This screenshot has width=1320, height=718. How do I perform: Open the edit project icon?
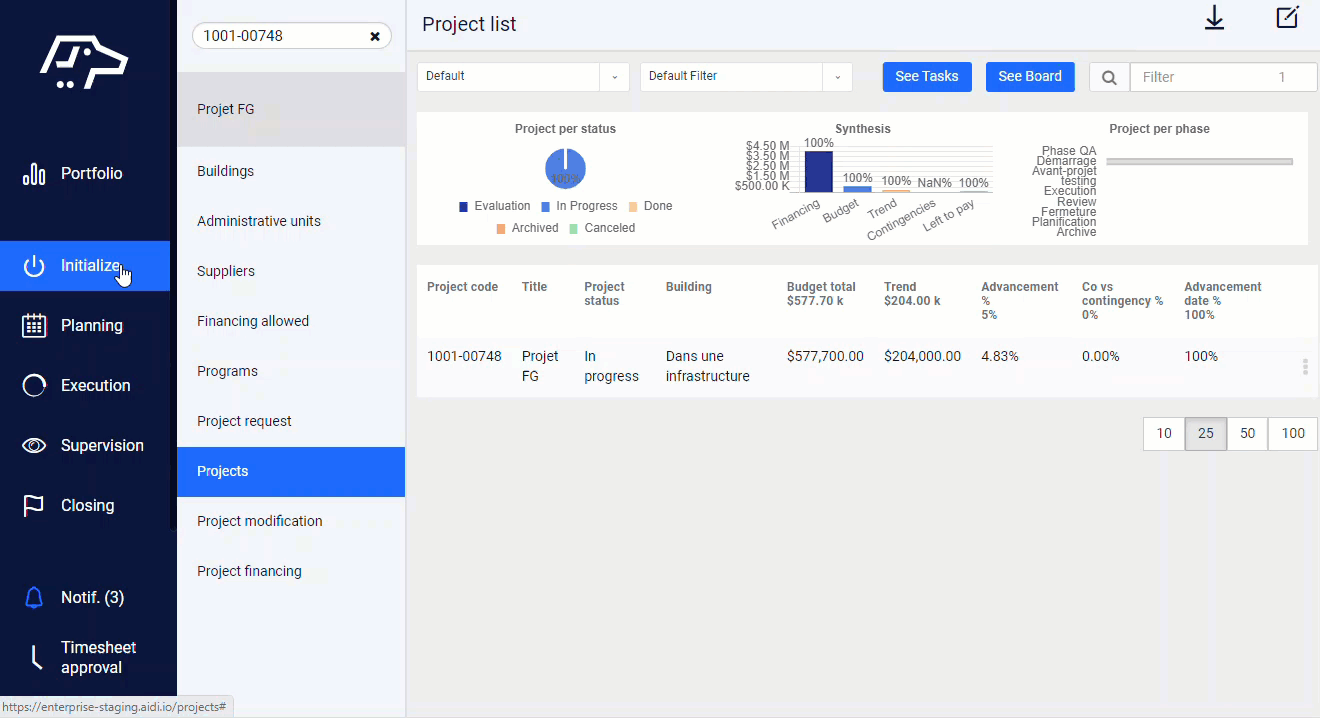[x=1287, y=17]
